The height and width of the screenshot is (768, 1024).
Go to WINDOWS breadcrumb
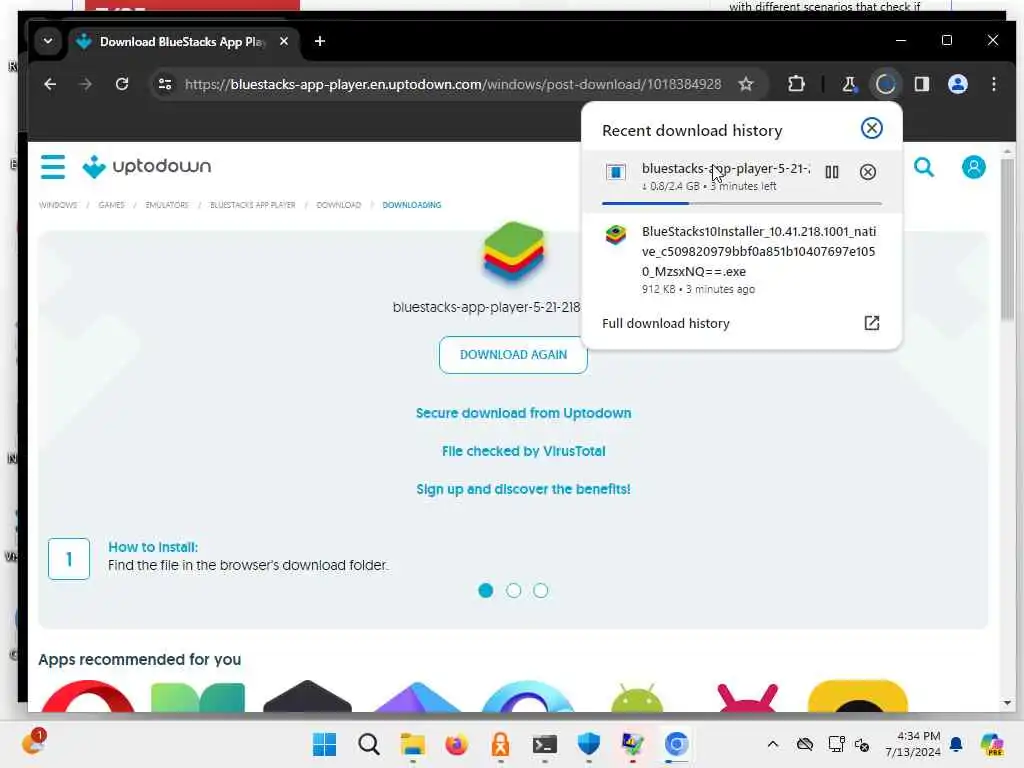58,205
